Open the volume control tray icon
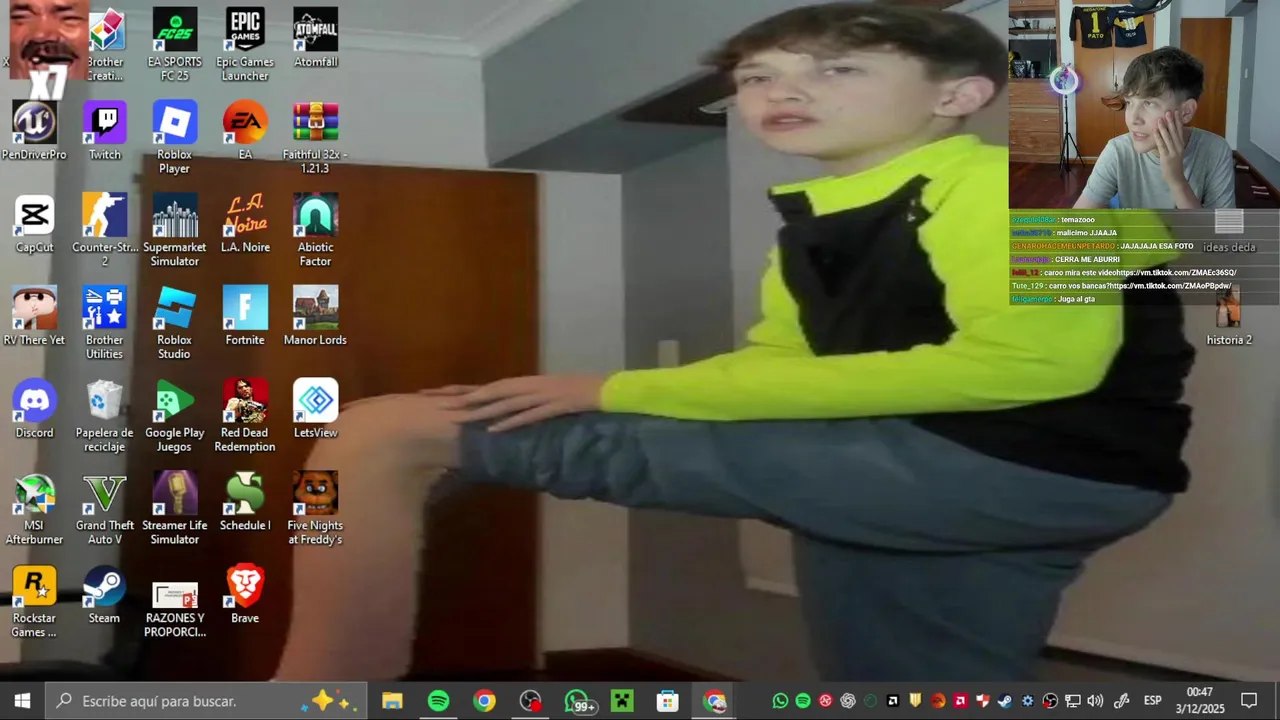This screenshot has width=1280, height=720. coord(1095,701)
